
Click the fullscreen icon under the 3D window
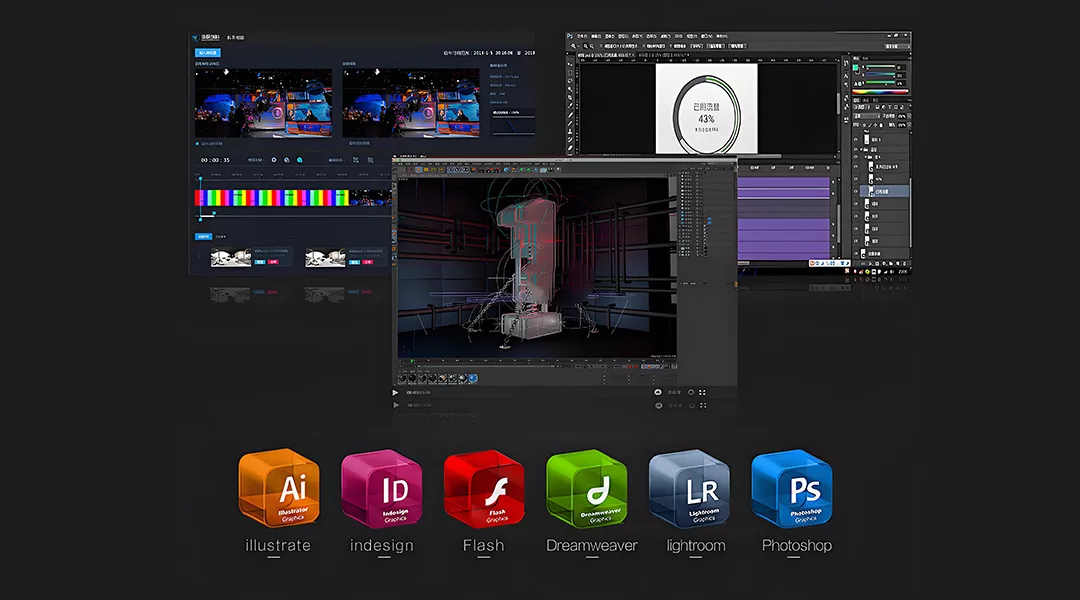pyautogui.click(x=703, y=393)
